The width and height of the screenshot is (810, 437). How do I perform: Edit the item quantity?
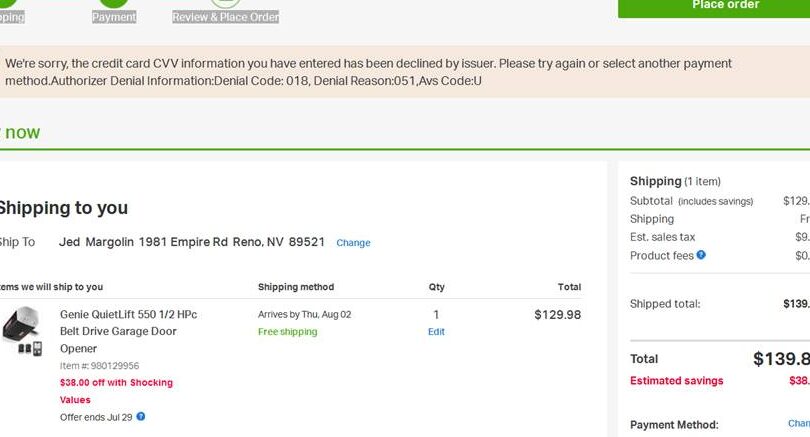point(436,332)
